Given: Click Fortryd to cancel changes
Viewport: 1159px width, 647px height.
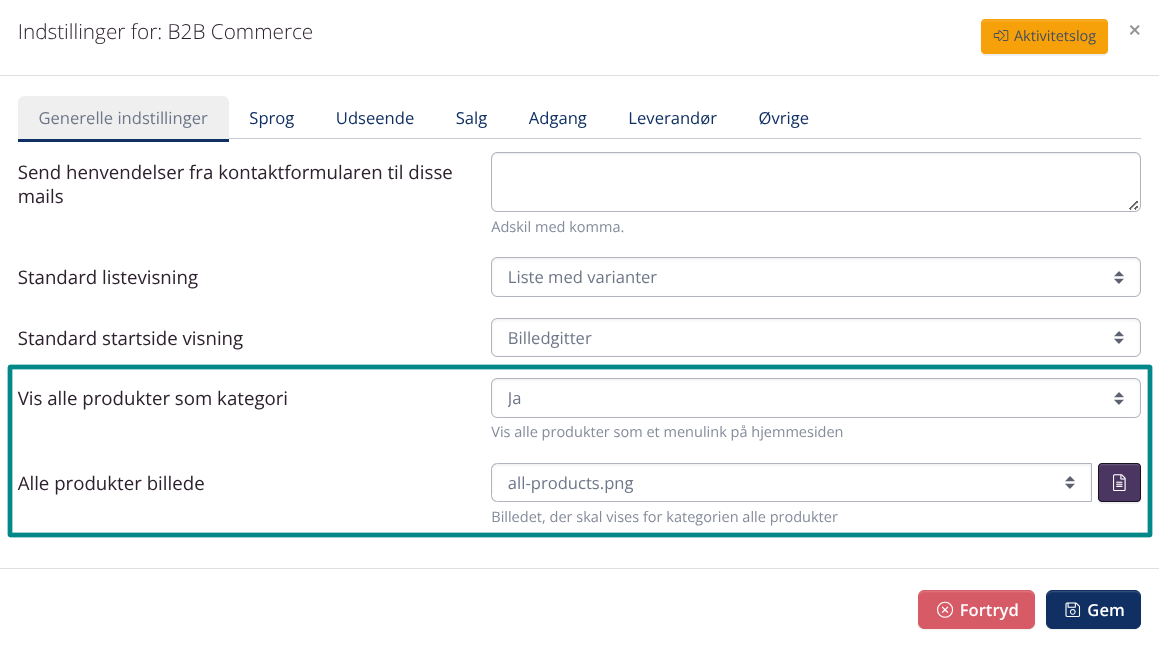Looking at the screenshot, I should tap(976, 609).
